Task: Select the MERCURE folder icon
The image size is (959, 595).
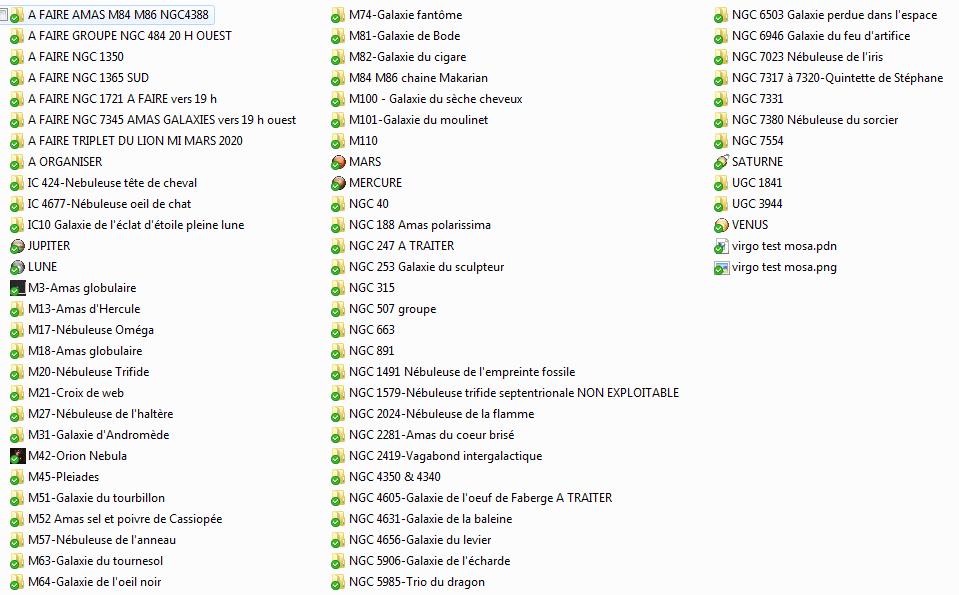Action: pyautogui.click(x=339, y=183)
